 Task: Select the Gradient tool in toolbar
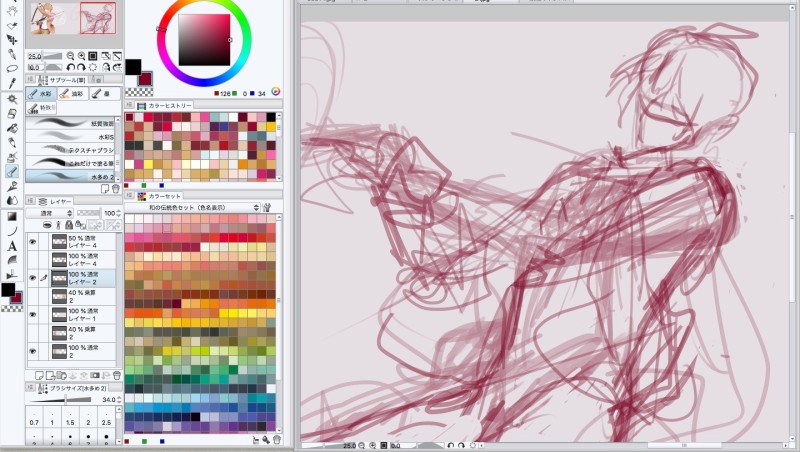(12, 217)
